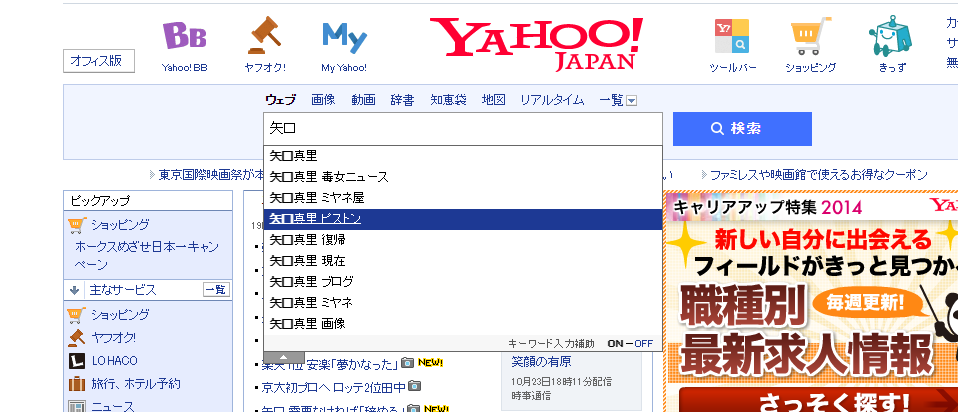Select the 地図 search tab
The height and width of the screenshot is (412, 958).
pyautogui.click(x=494, y=100)
